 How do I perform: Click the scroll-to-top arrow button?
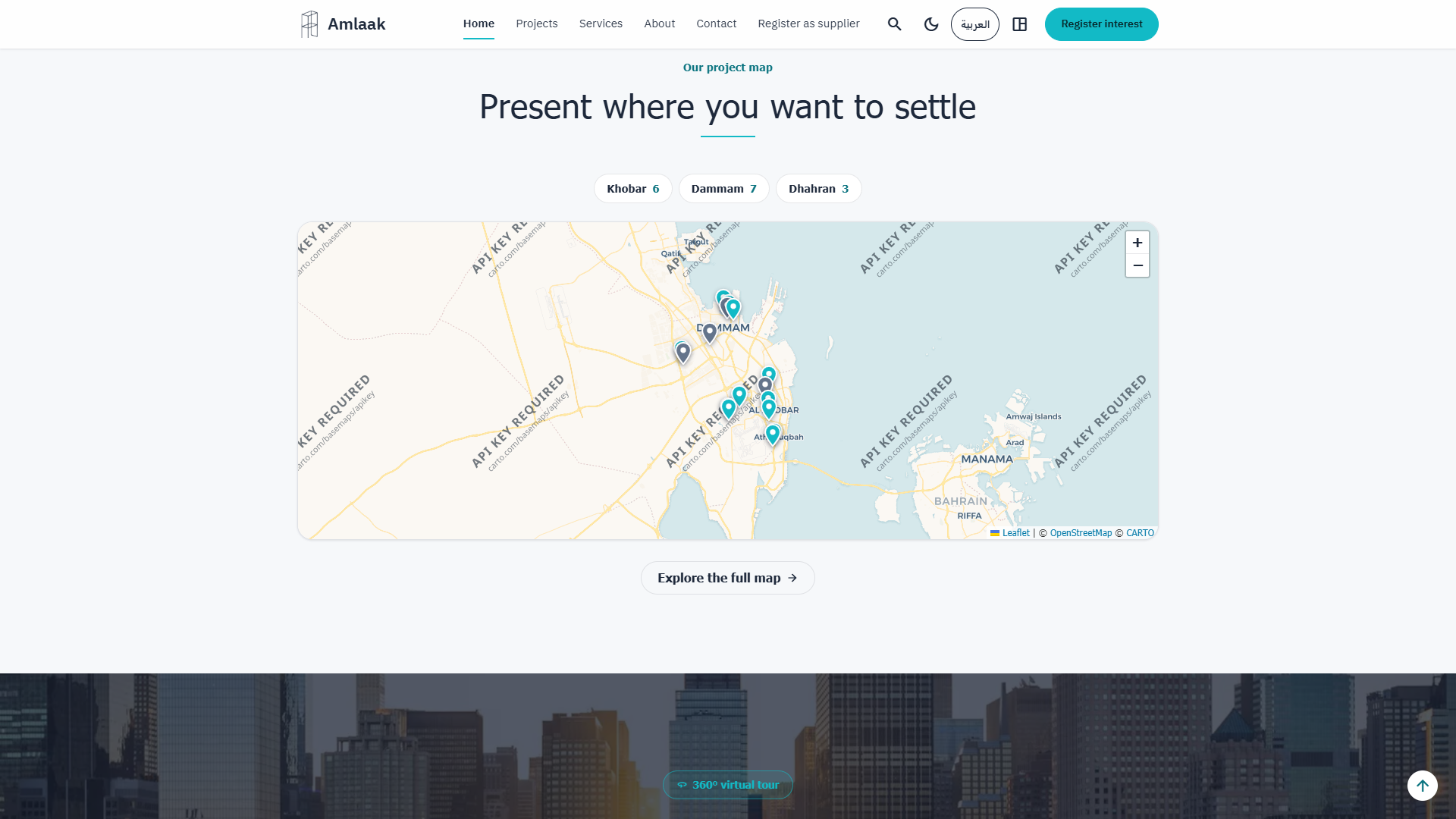point(1423,786)
